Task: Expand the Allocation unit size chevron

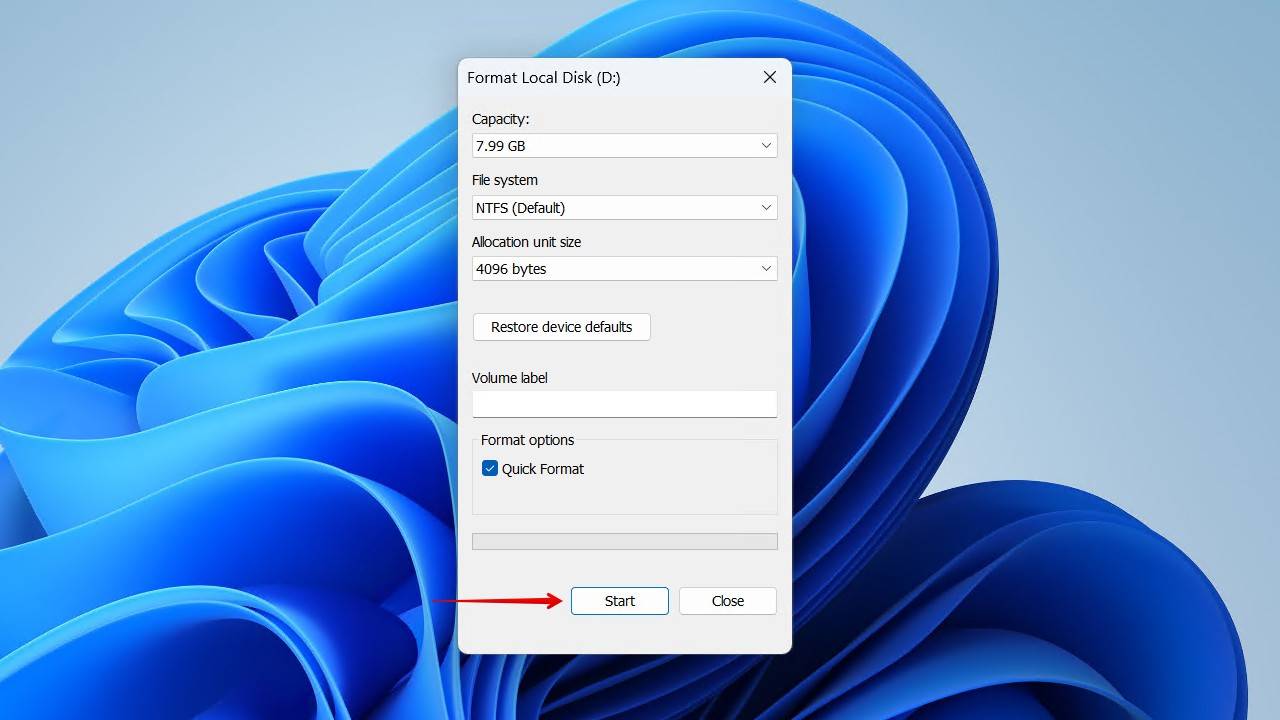Action: pos(766,269)
